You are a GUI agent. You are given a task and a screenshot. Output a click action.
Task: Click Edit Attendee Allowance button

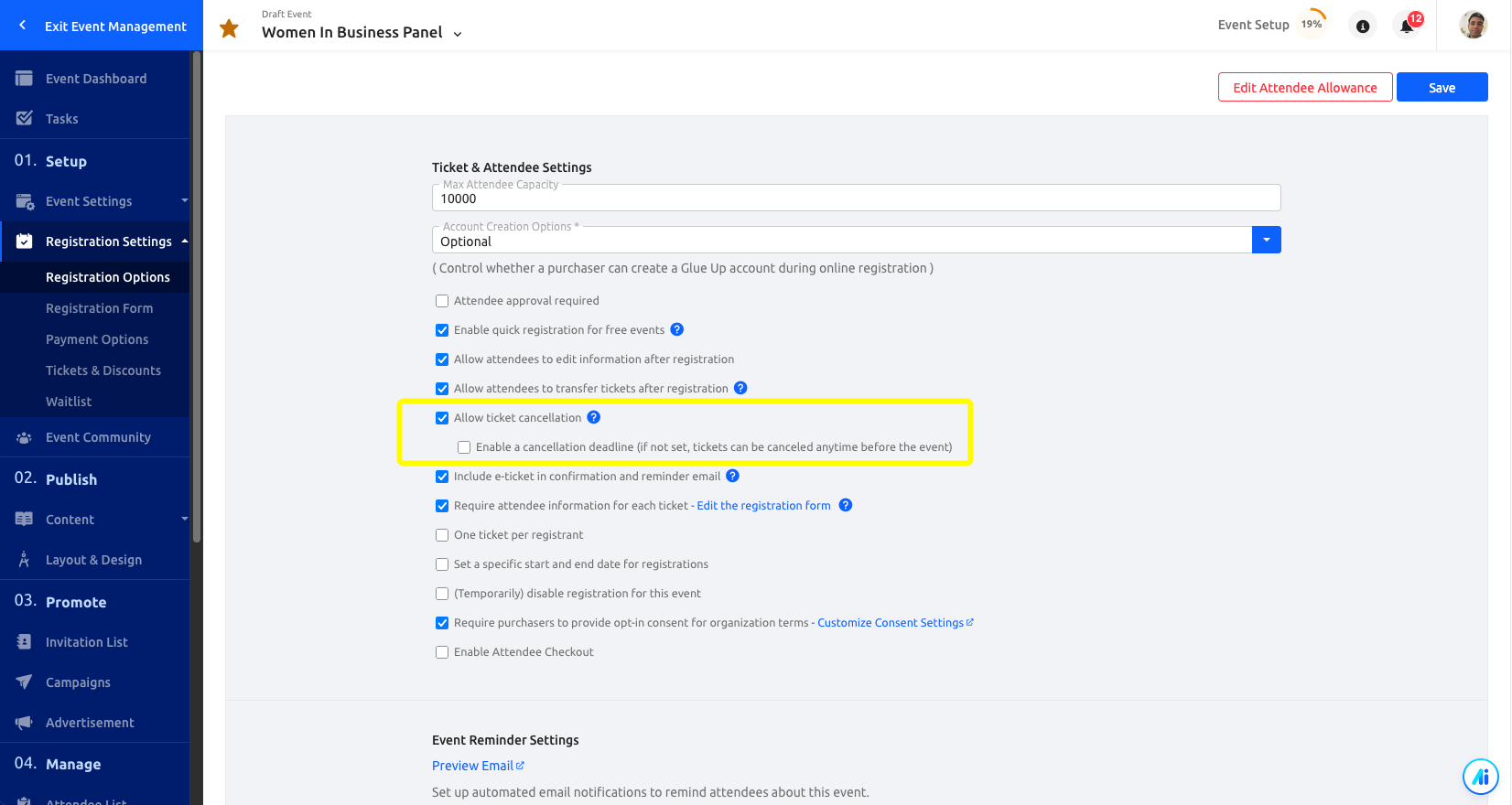click(1305, 88)
